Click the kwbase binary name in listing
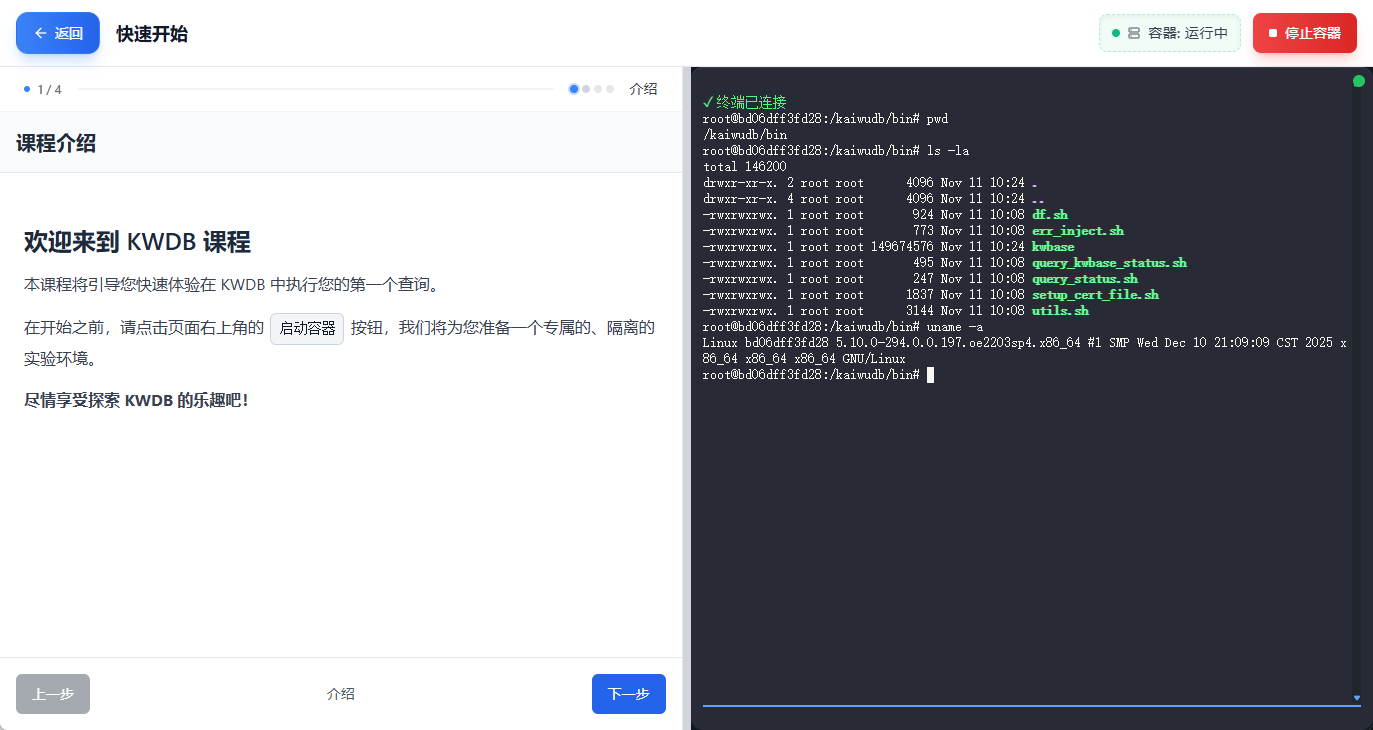Screen dimensions: 1373x730 1053,247
